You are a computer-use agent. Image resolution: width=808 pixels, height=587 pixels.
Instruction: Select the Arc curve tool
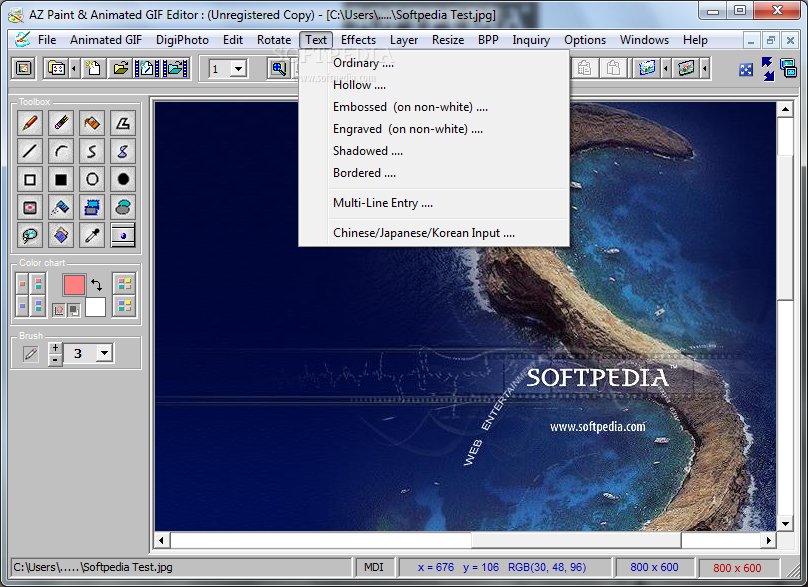pos(61,151)
